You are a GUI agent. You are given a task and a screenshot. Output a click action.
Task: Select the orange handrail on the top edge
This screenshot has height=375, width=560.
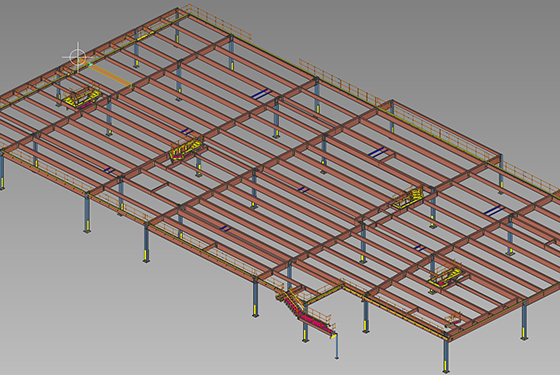pos(219,21)
